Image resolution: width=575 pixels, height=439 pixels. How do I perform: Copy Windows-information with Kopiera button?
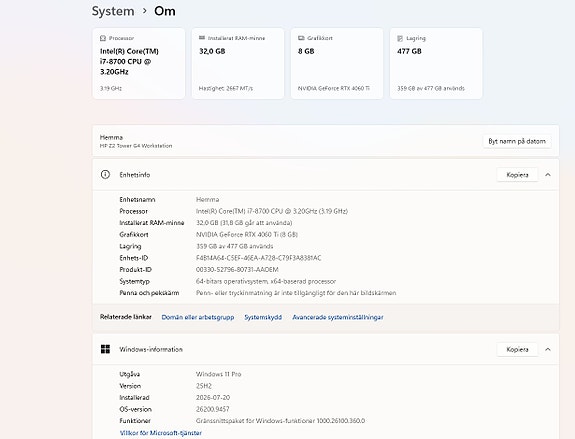[x=517, y=350]
